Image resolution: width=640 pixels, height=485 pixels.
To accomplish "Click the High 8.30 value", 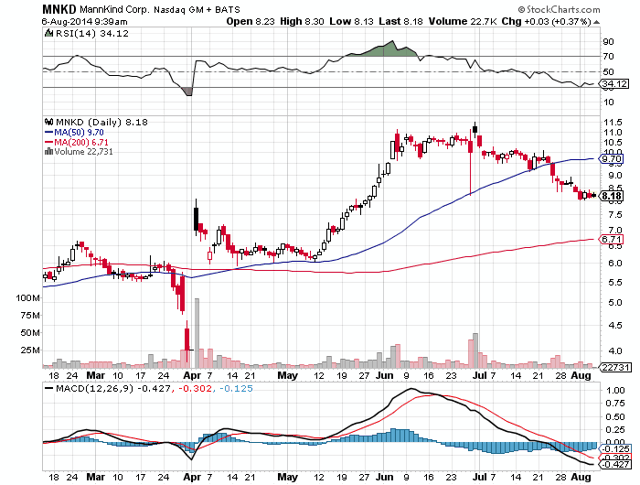I will [302, 21].
